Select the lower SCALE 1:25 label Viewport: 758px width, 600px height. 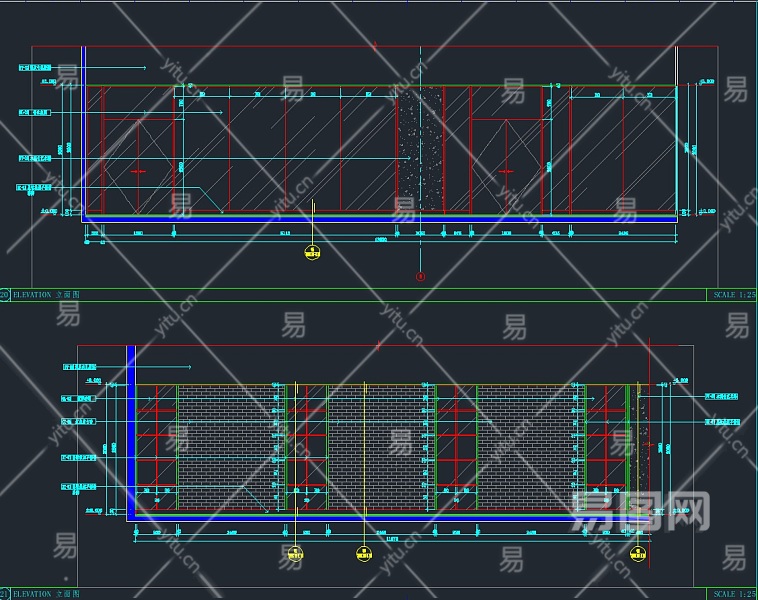pos(735,594)
